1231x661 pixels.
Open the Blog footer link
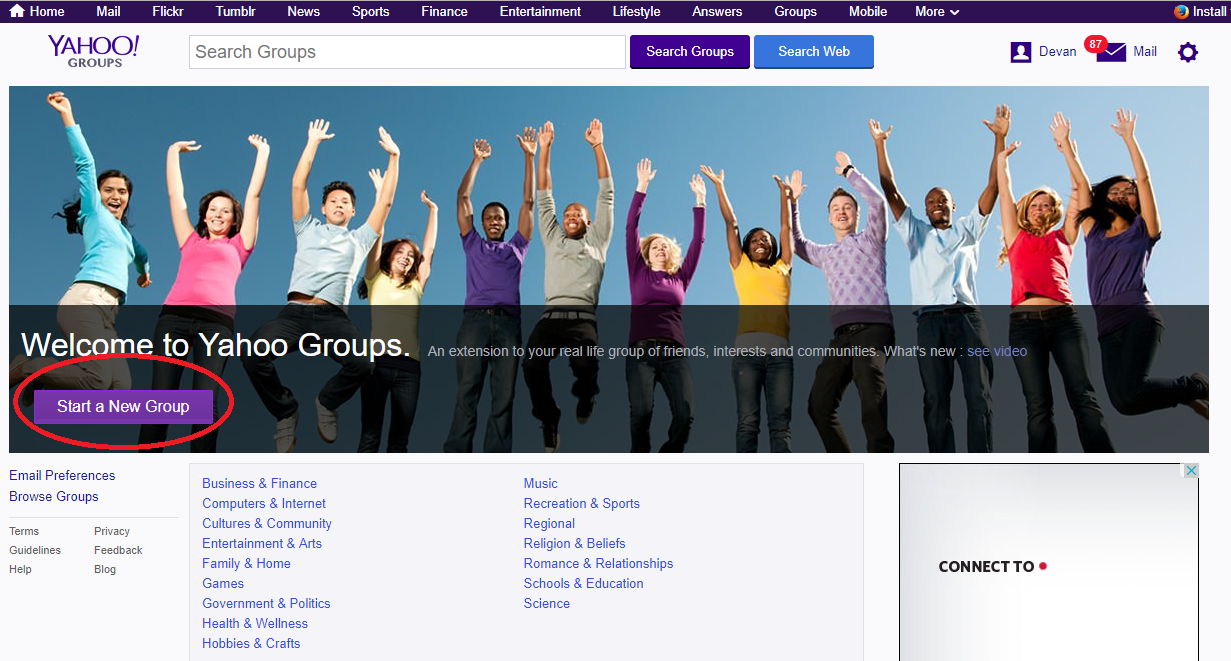click(x=105, y=569)
